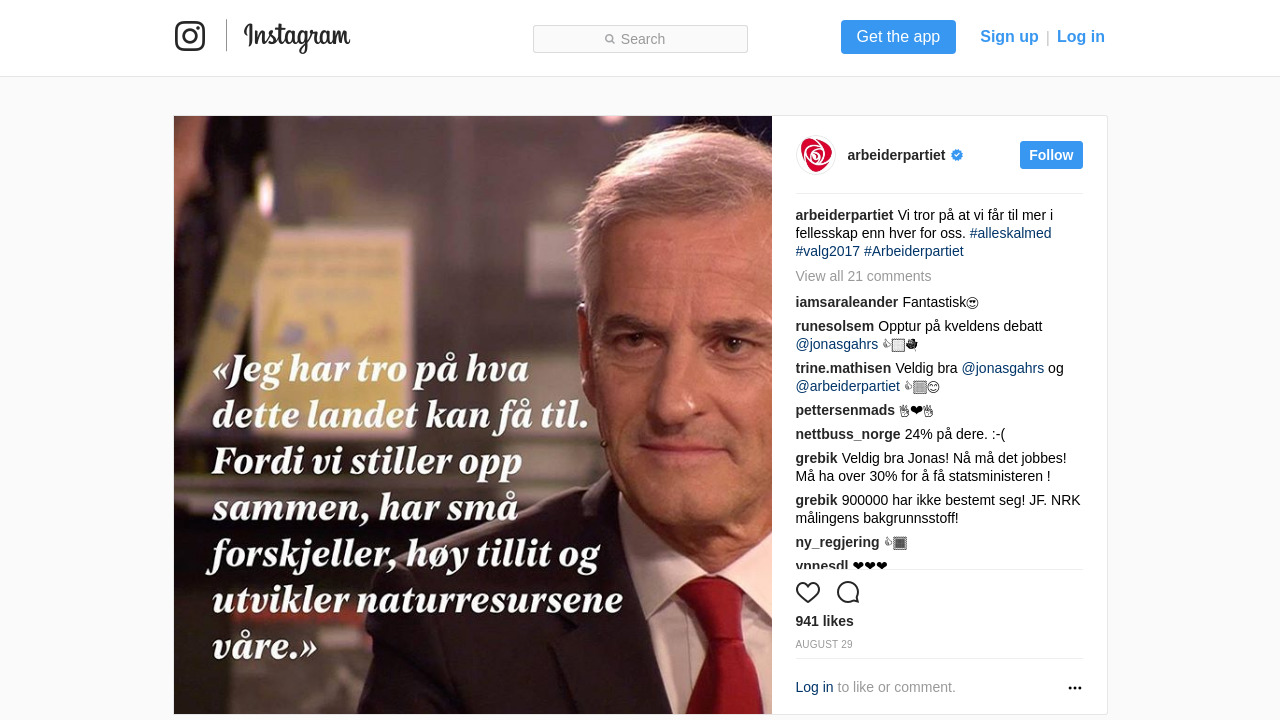Open the Instagram wordmark home link

click(297, 37)
